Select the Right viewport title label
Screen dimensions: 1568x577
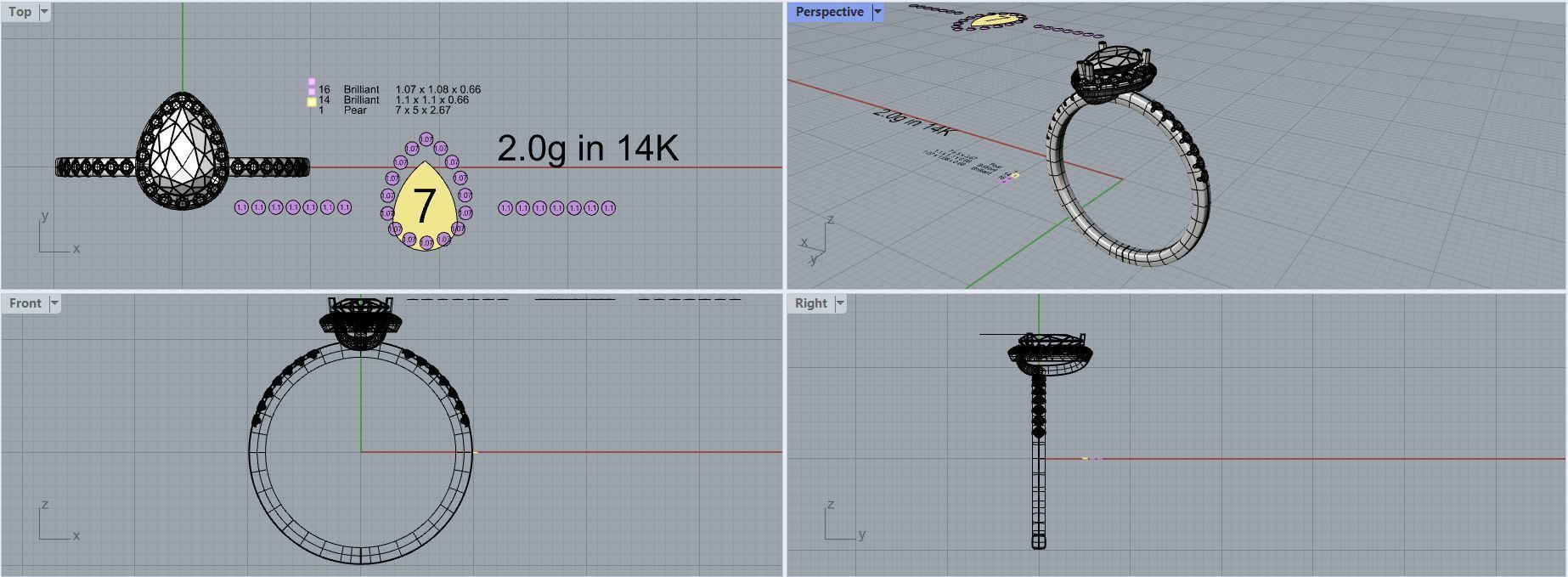(x=810, y=303)
